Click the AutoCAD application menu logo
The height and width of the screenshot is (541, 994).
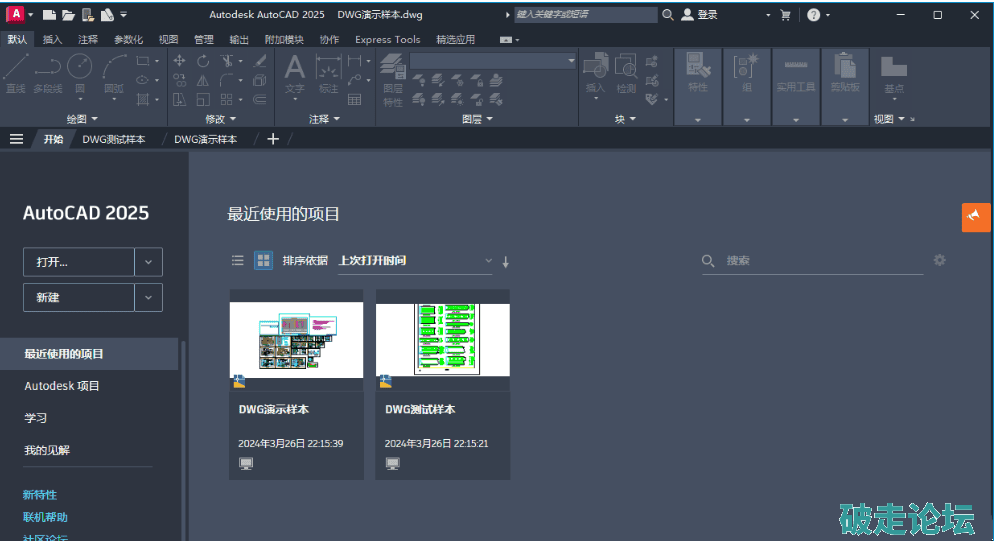pos(15,15)
